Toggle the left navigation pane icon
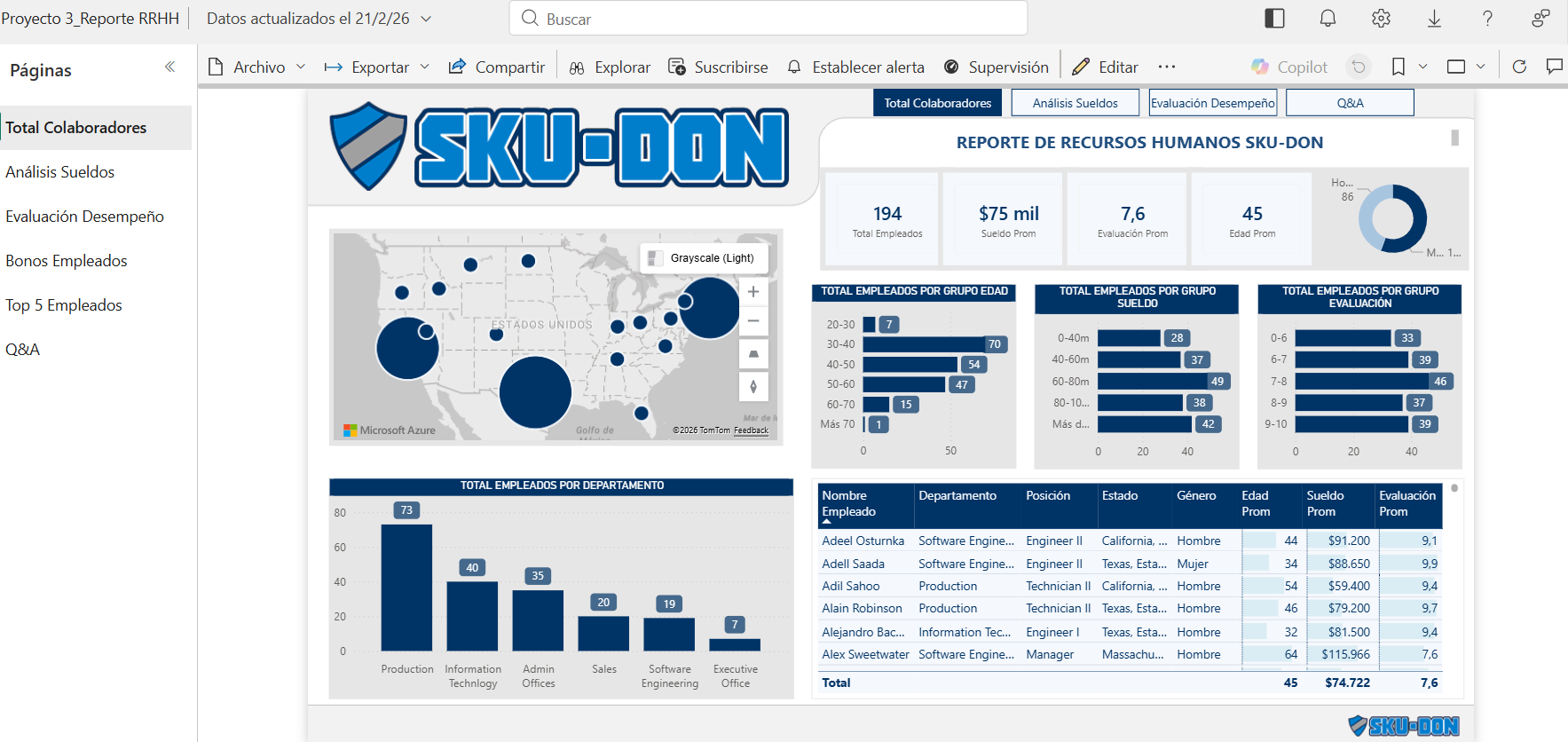The image size is (1568, 742). tap(1274, 19)
